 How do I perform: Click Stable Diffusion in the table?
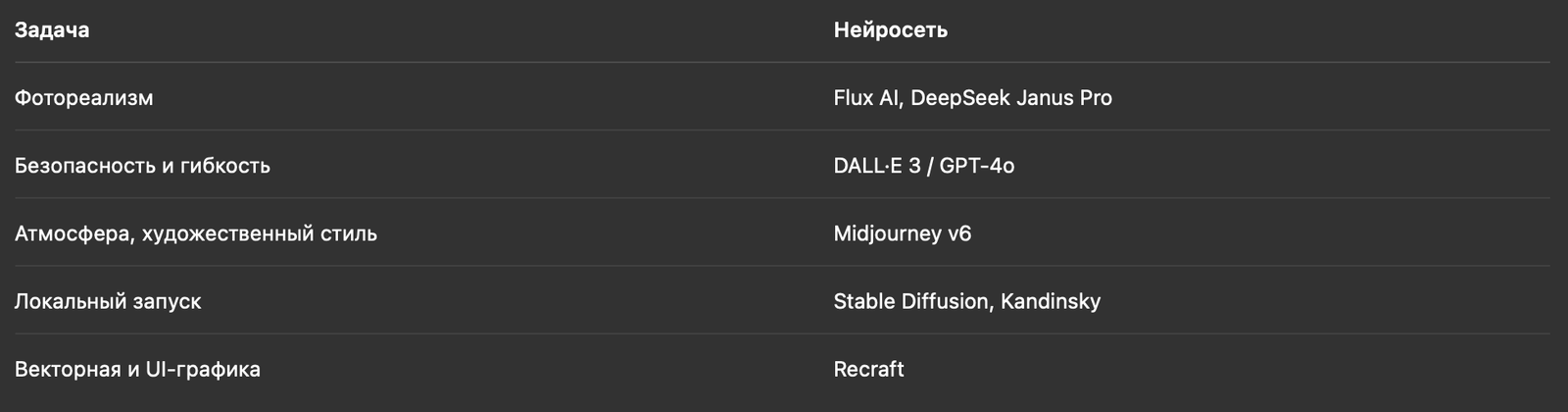[913, 301]
